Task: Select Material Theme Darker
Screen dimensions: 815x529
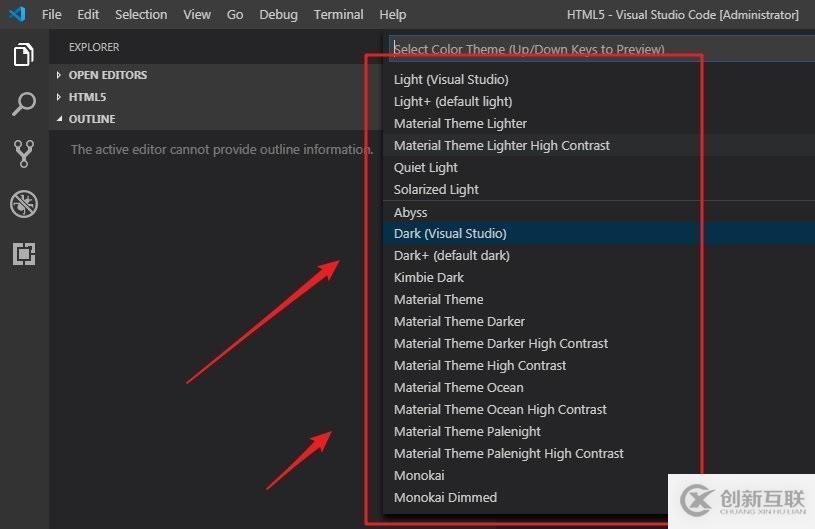Action: (x=599, y=322)
